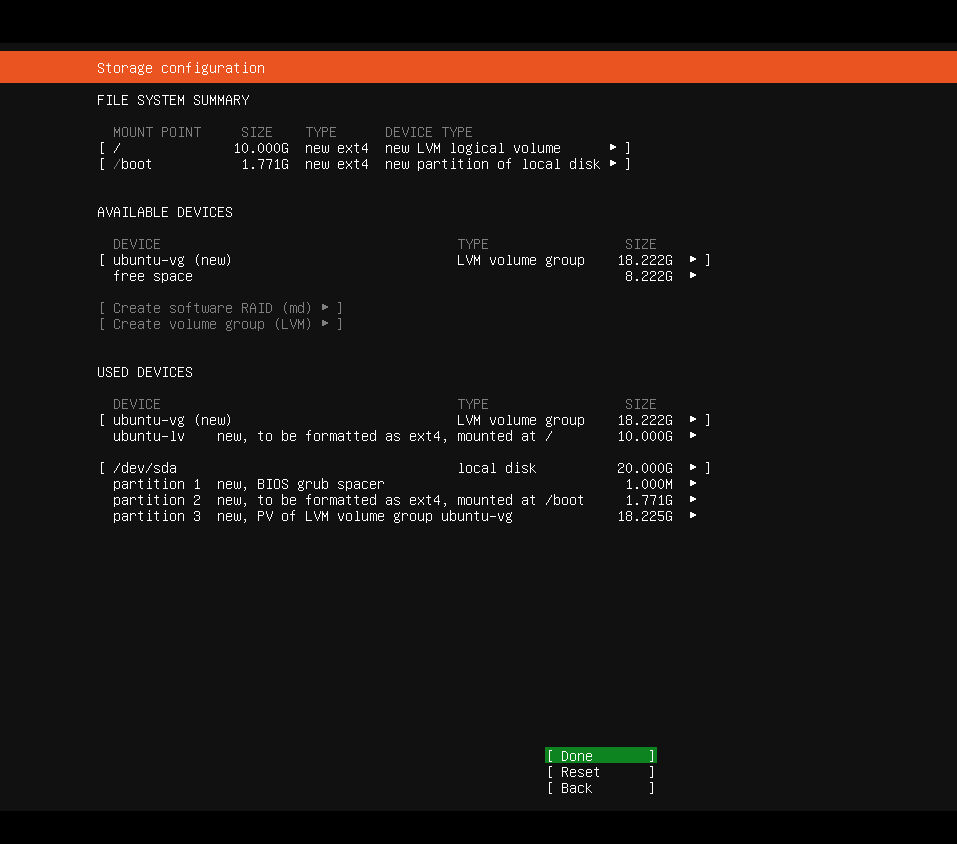Open Create volume group (LVM) option

pos(220,324)
